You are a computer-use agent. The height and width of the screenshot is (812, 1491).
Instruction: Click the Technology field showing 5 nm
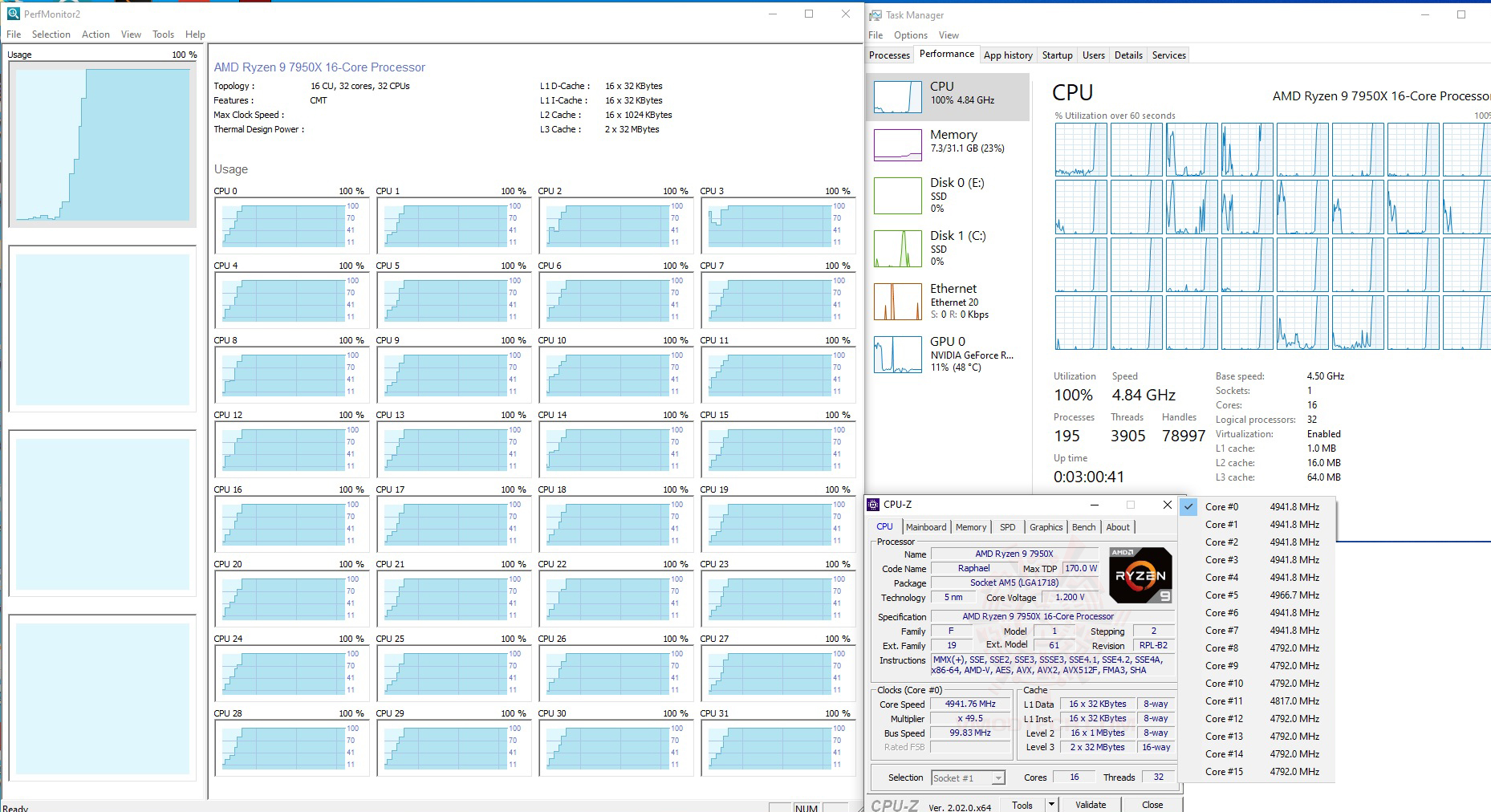click(953, 598)
